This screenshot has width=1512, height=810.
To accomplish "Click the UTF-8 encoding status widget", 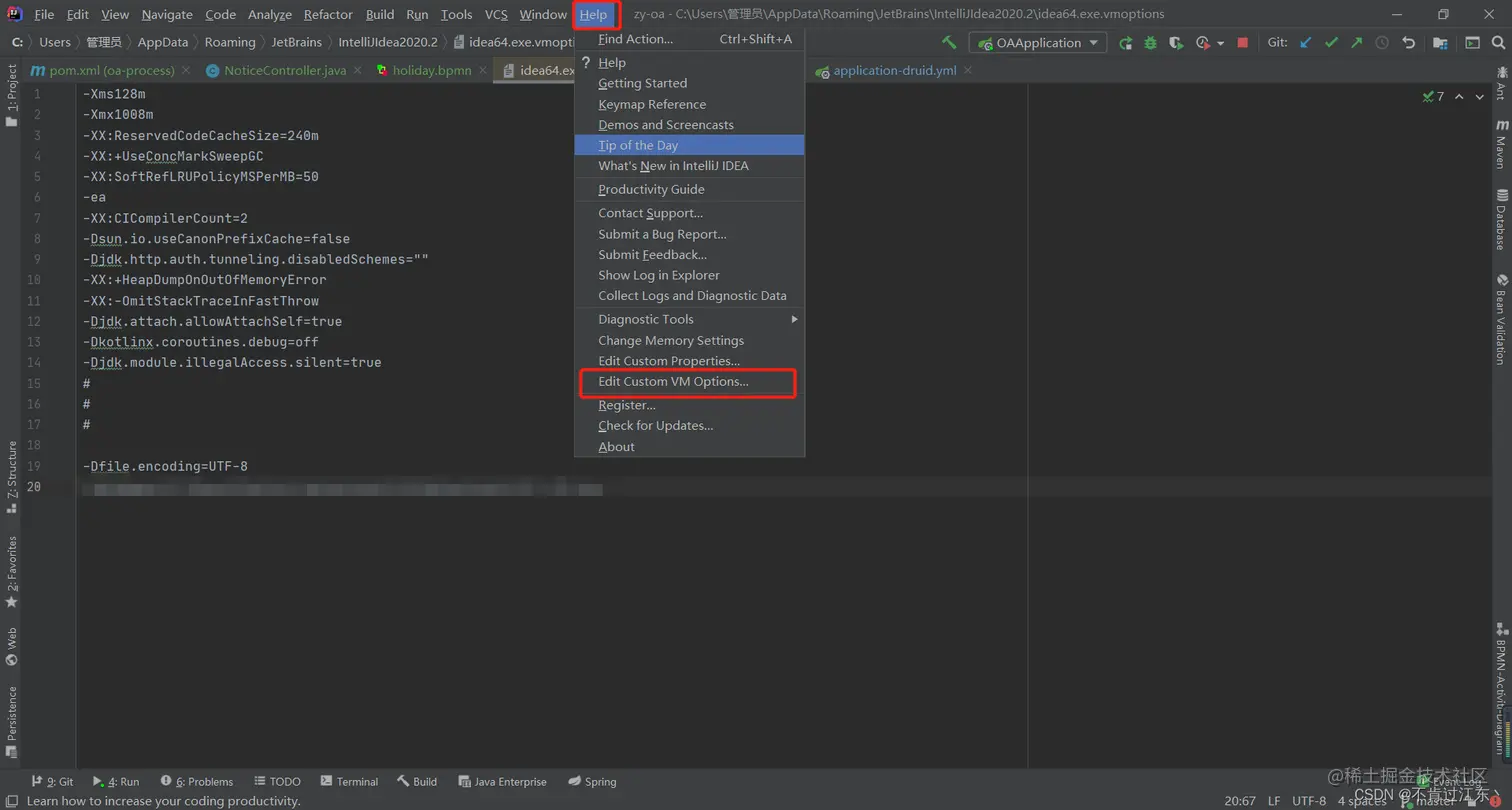I will [x=1309, y=801].
